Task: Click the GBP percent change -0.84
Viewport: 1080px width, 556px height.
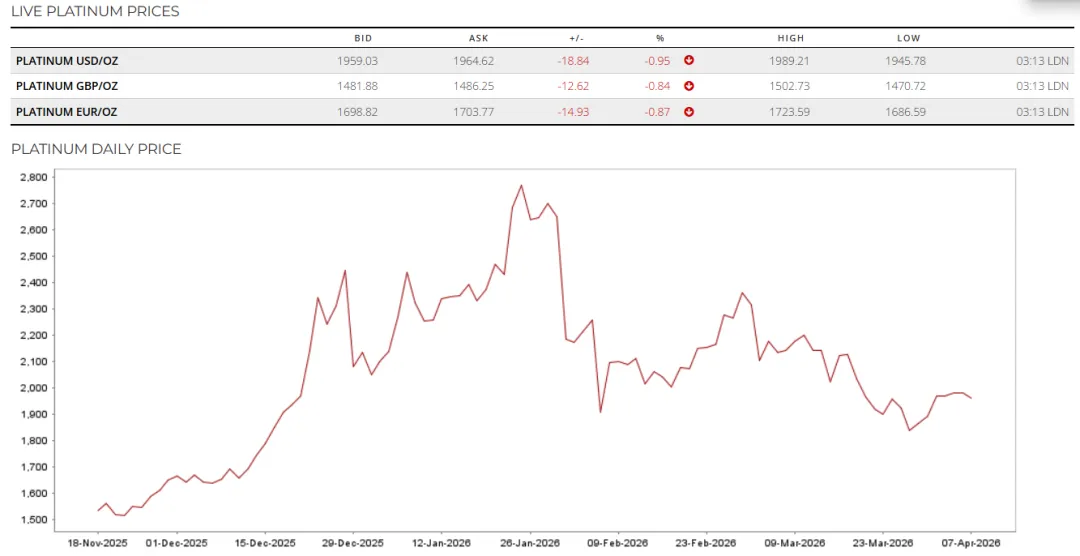Action: point(657,86)
